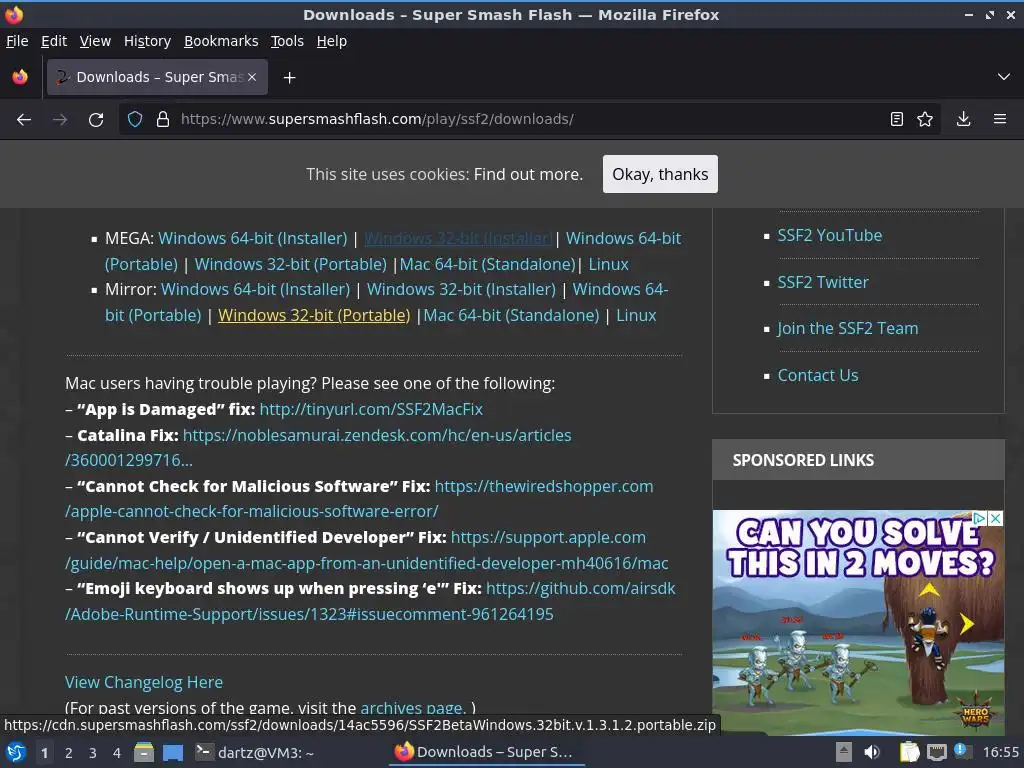The image size is (1024, 768).
Task: Click MEGA Windows 32-bit (Installer) link
Action: (457, 238)
